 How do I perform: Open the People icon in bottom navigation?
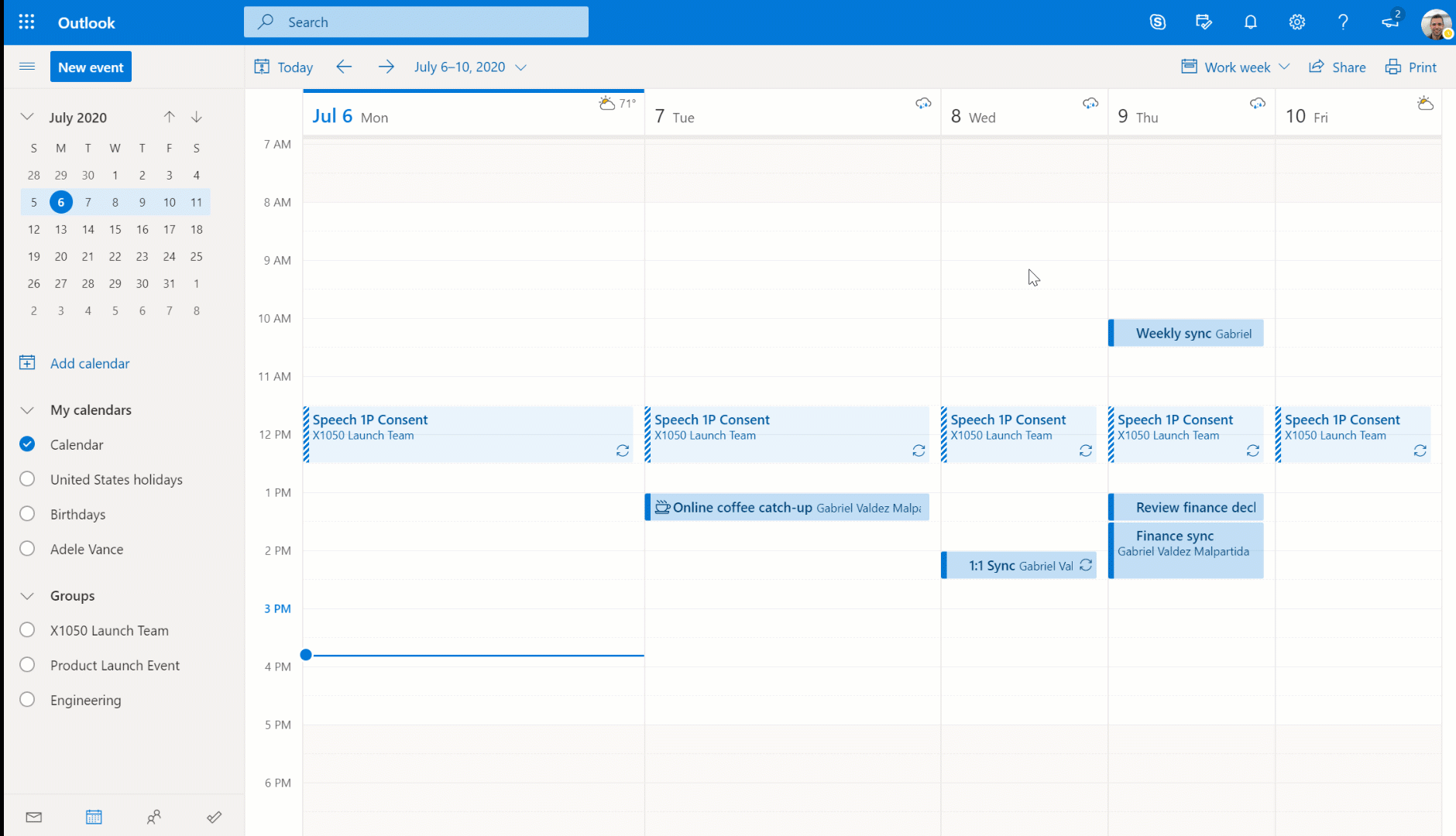click(153, 817)
